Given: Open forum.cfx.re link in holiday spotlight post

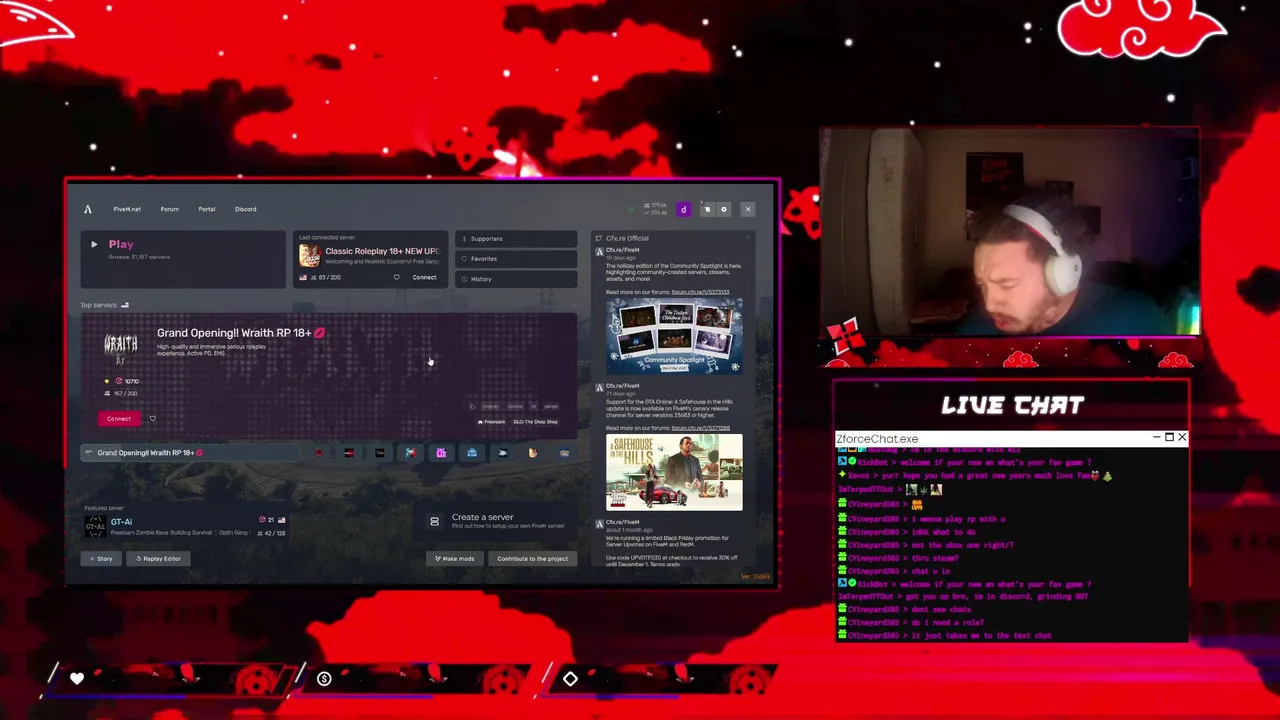Looking at the screenshot, I should [700, 292].
